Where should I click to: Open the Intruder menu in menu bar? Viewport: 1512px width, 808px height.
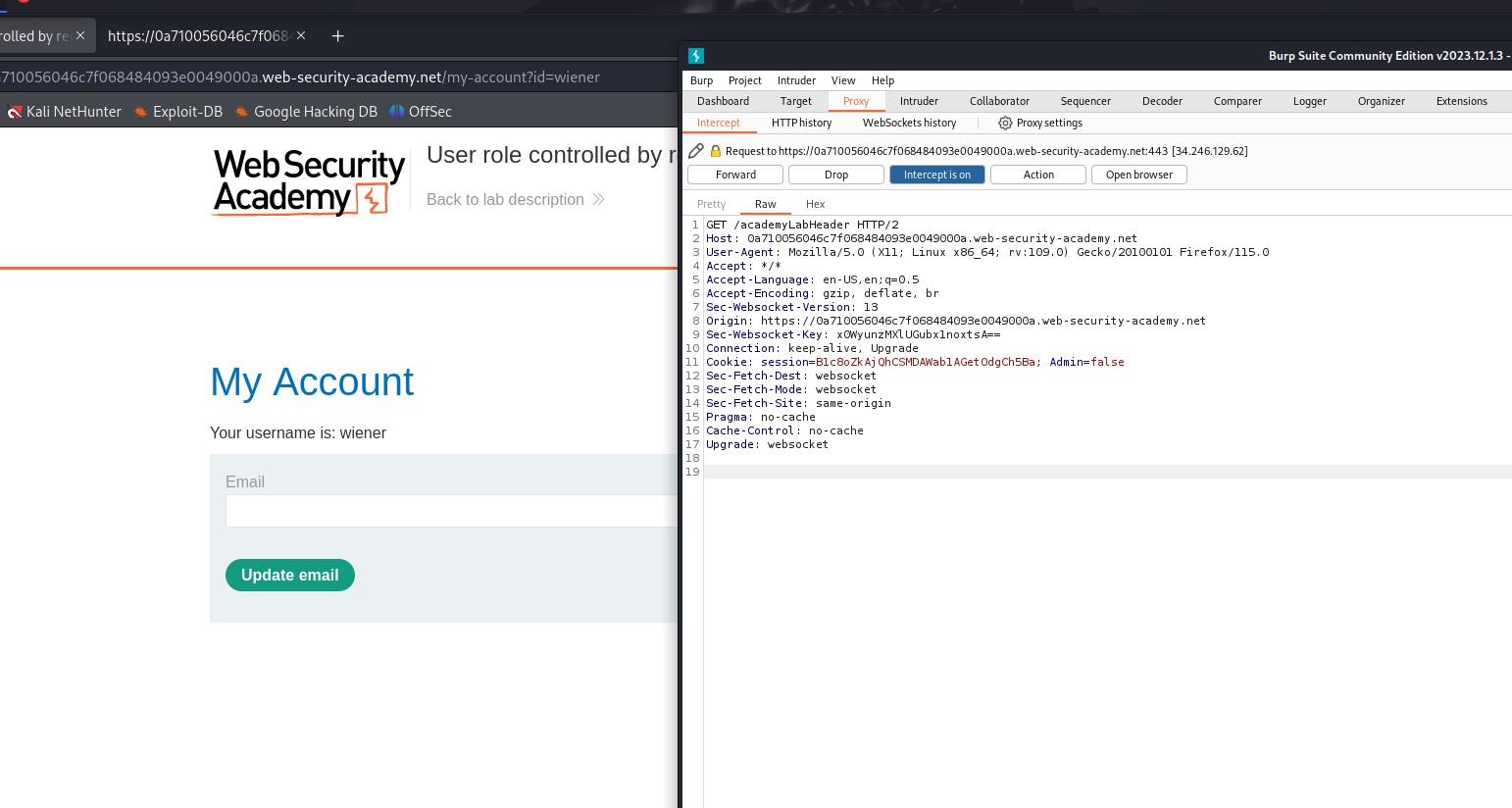point(796,80)
